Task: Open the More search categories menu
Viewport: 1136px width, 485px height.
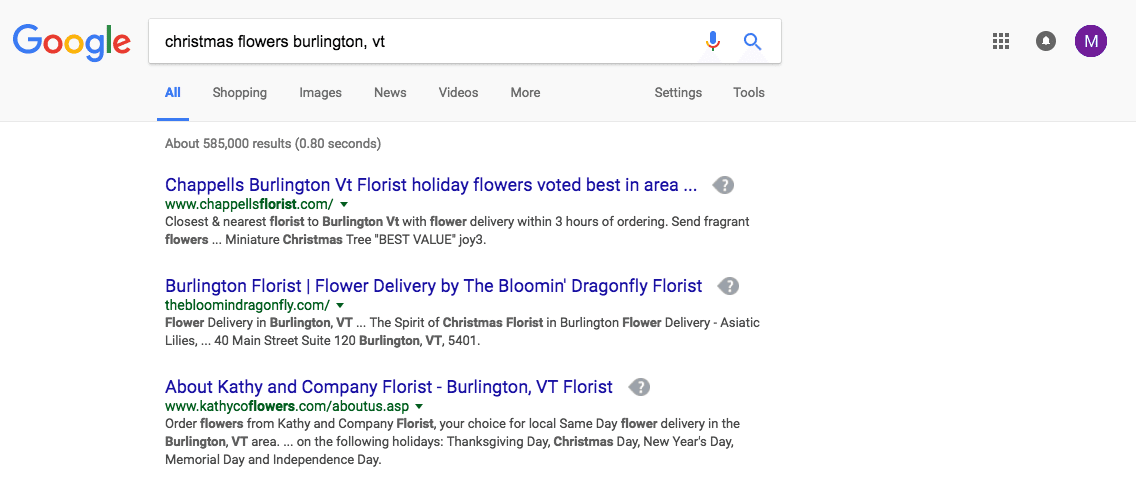Action: (525, 93)
